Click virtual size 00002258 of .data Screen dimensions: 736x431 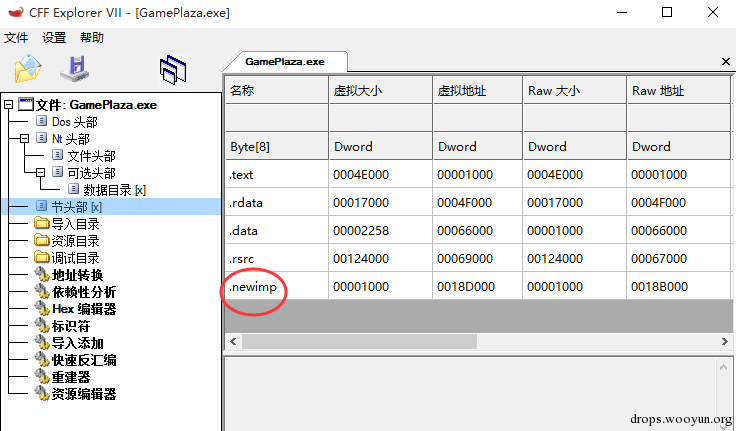pos(361,231)
